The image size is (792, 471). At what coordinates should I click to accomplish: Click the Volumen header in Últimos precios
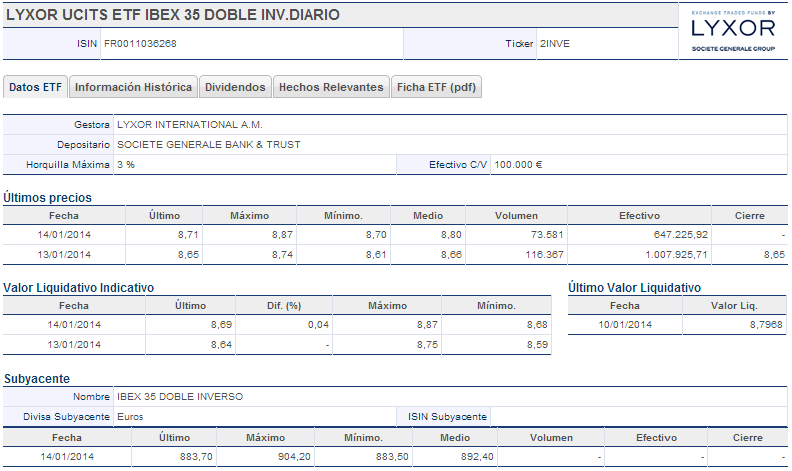(x=516, y=215)
